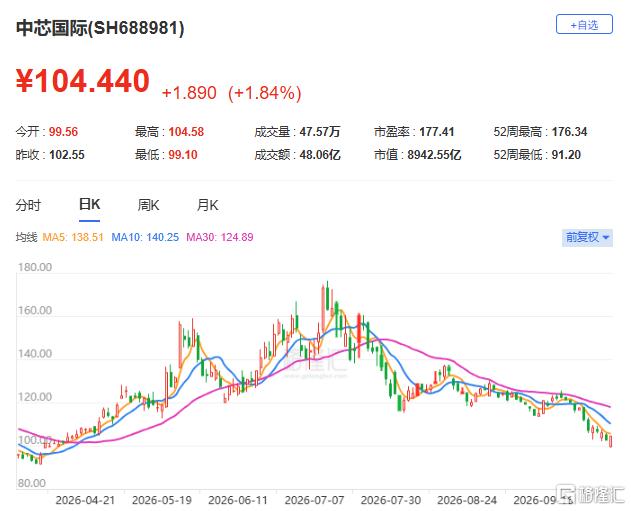Open the 月K monthly chart tab
Image resolution: width=631 pixels, height=511 pixels.
point(207,205)
